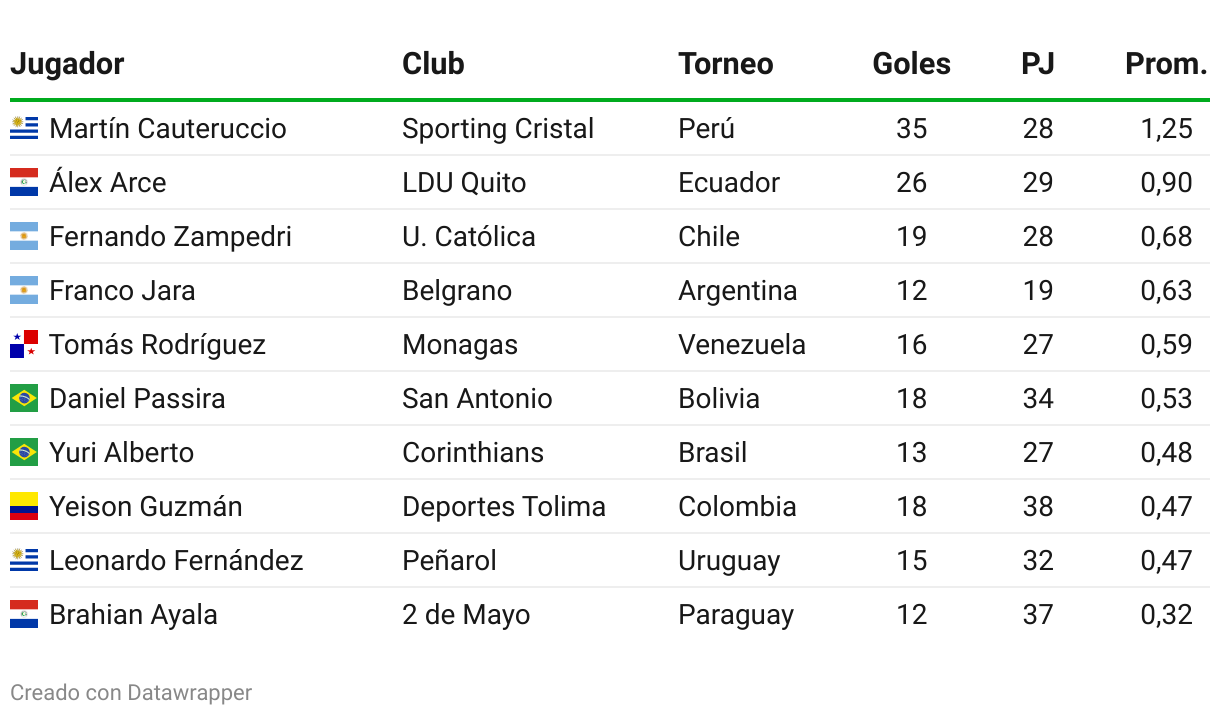
Task: Open the Creado con Datawrapper link
Action: point(131,692)
